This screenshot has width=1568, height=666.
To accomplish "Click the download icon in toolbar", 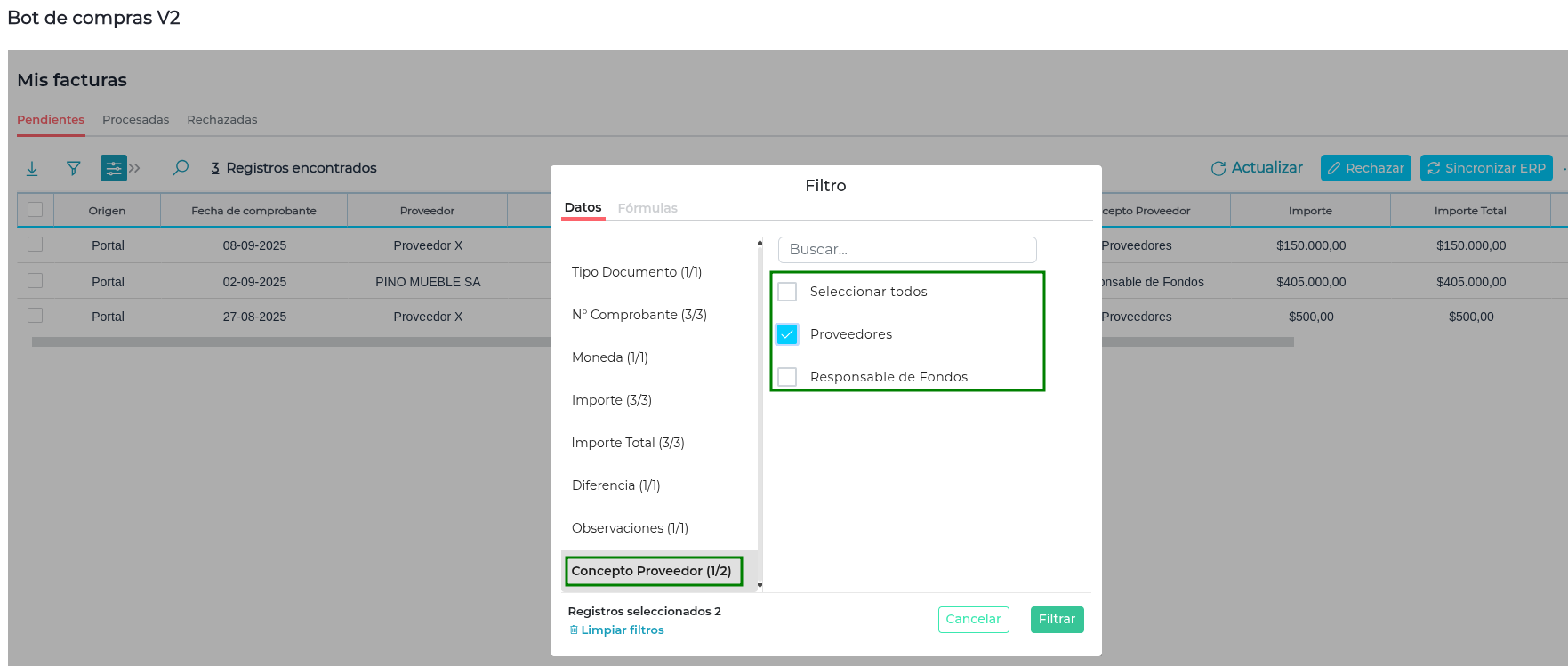I will tap(32, 168).
